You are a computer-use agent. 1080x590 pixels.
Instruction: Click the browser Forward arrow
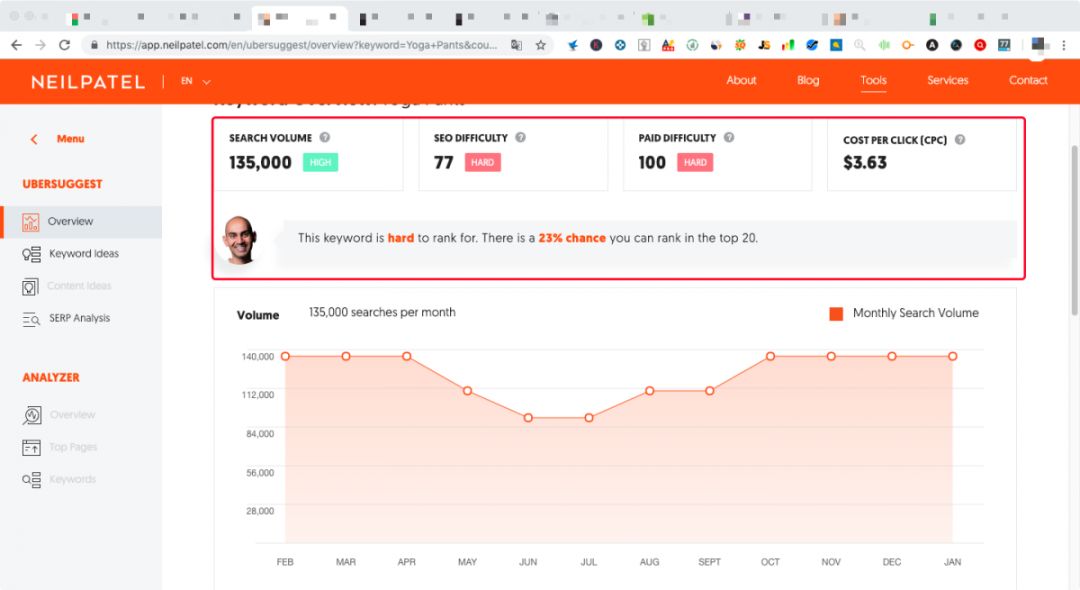click(x=41, y=45)
